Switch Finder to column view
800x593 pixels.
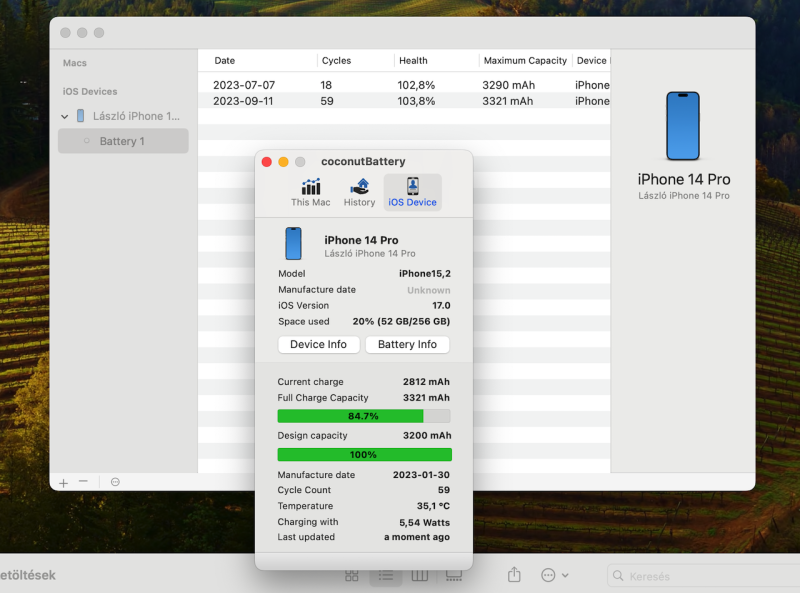[x=419, y=576]
